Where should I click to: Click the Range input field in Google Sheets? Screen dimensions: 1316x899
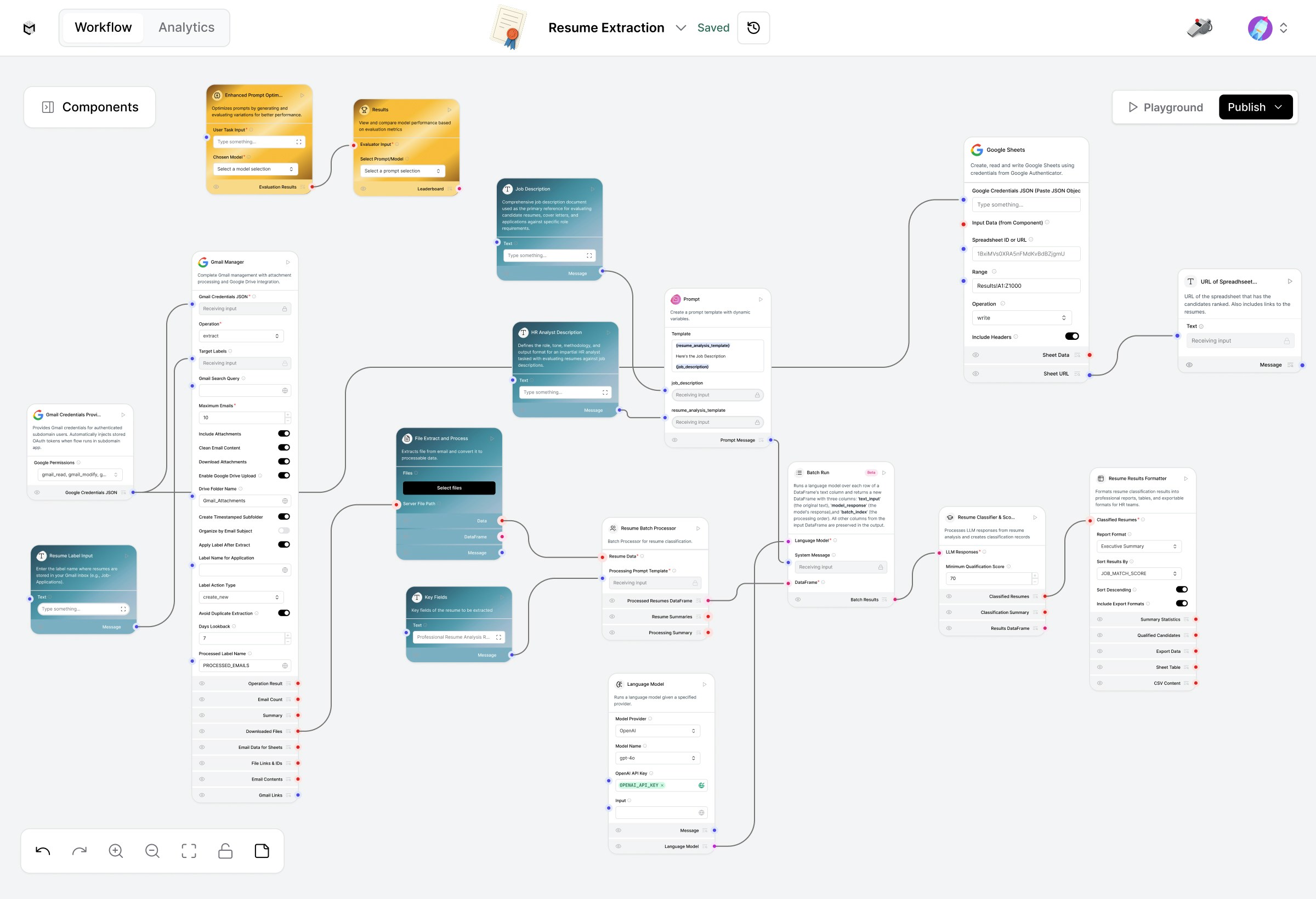click(1025, 286)
